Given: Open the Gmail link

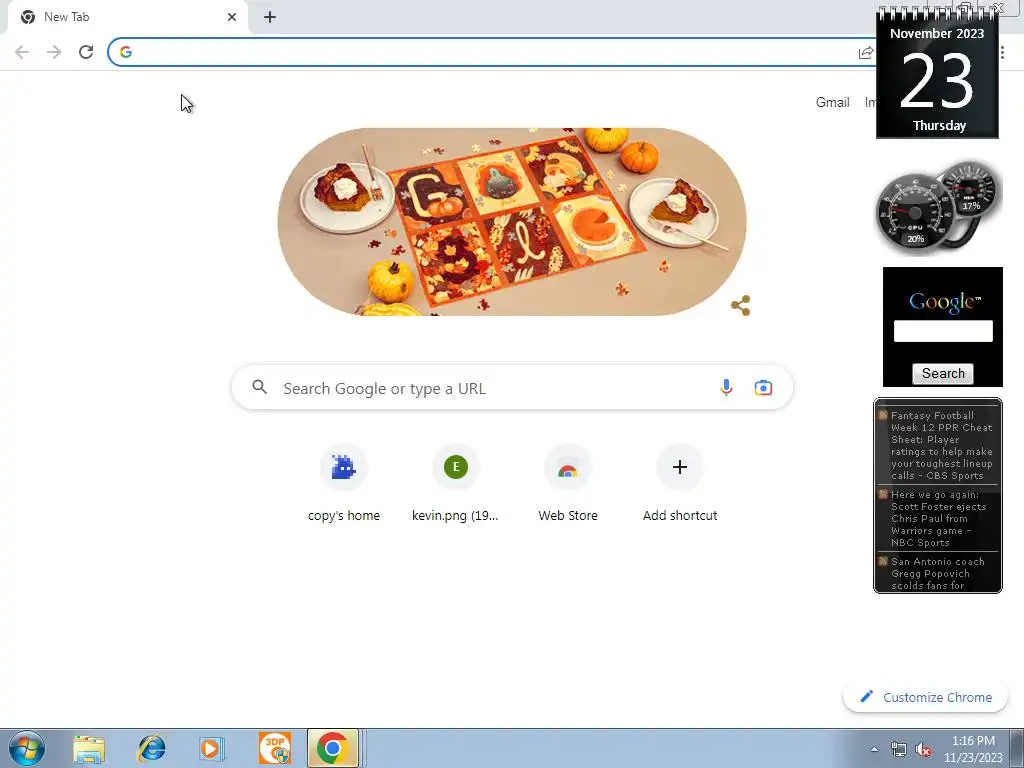Looking at the screenshot, I should [833, 103].
